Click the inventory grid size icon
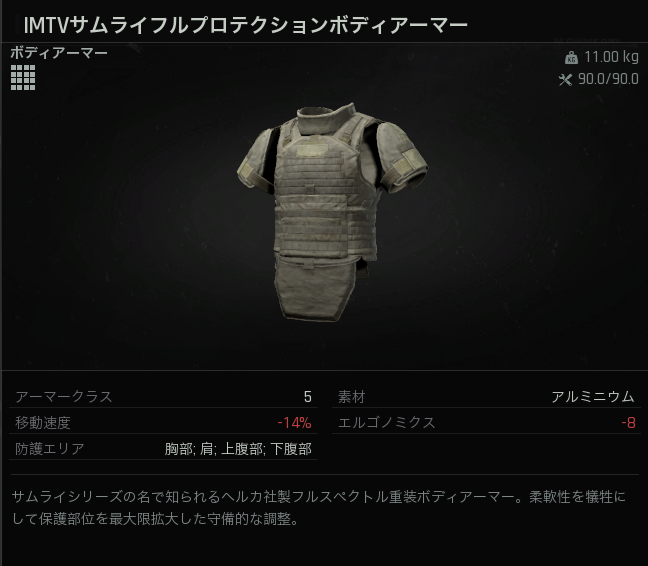This screenshot has width=648, height=566. [x=23, y=77]
